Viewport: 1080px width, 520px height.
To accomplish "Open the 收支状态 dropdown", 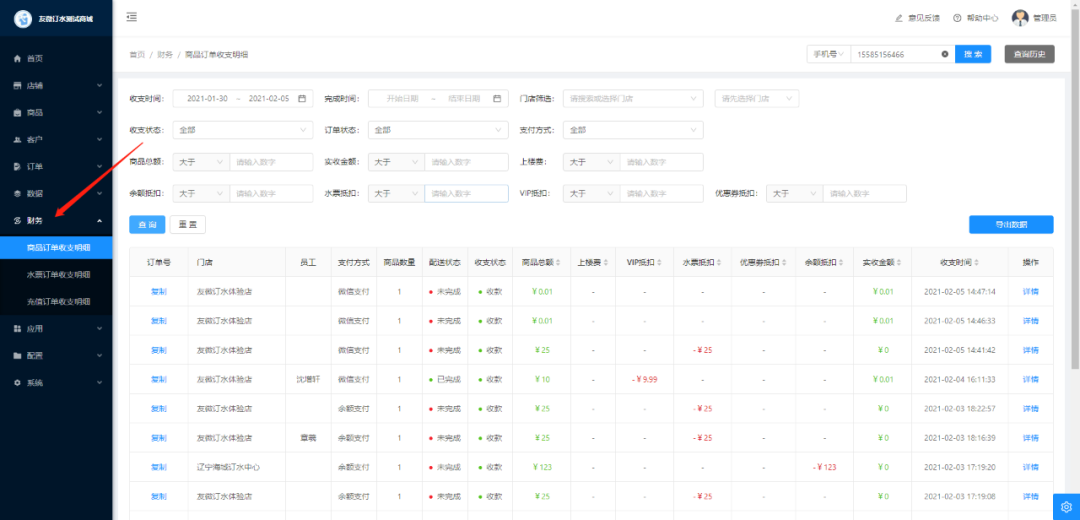I will click(242, 129).
